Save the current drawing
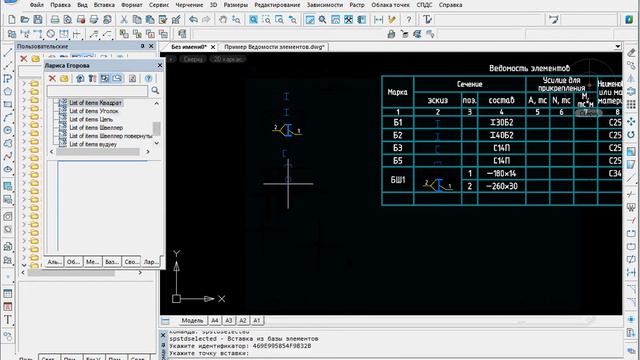The width and height of the screenshot is (640, 360). tap(38, 20)
